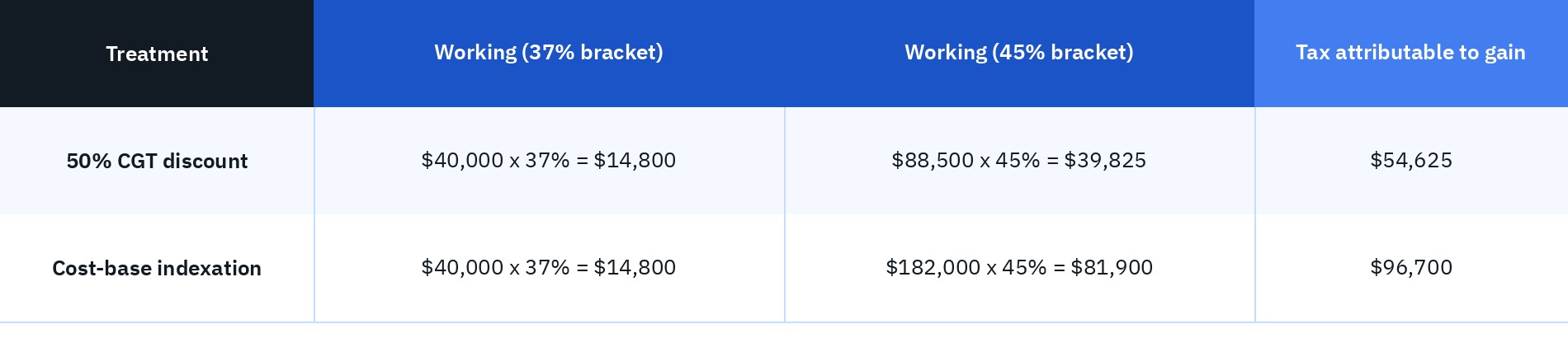Select the Working (37% bracket) header

549,54
